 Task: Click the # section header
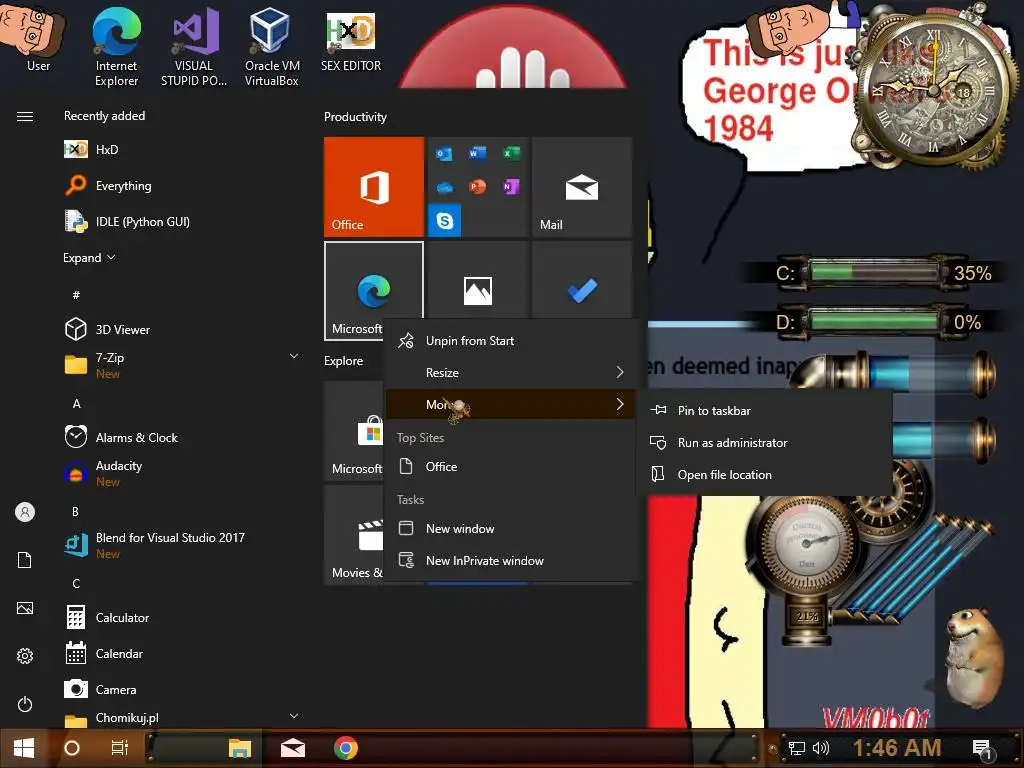tap(76, 295)
